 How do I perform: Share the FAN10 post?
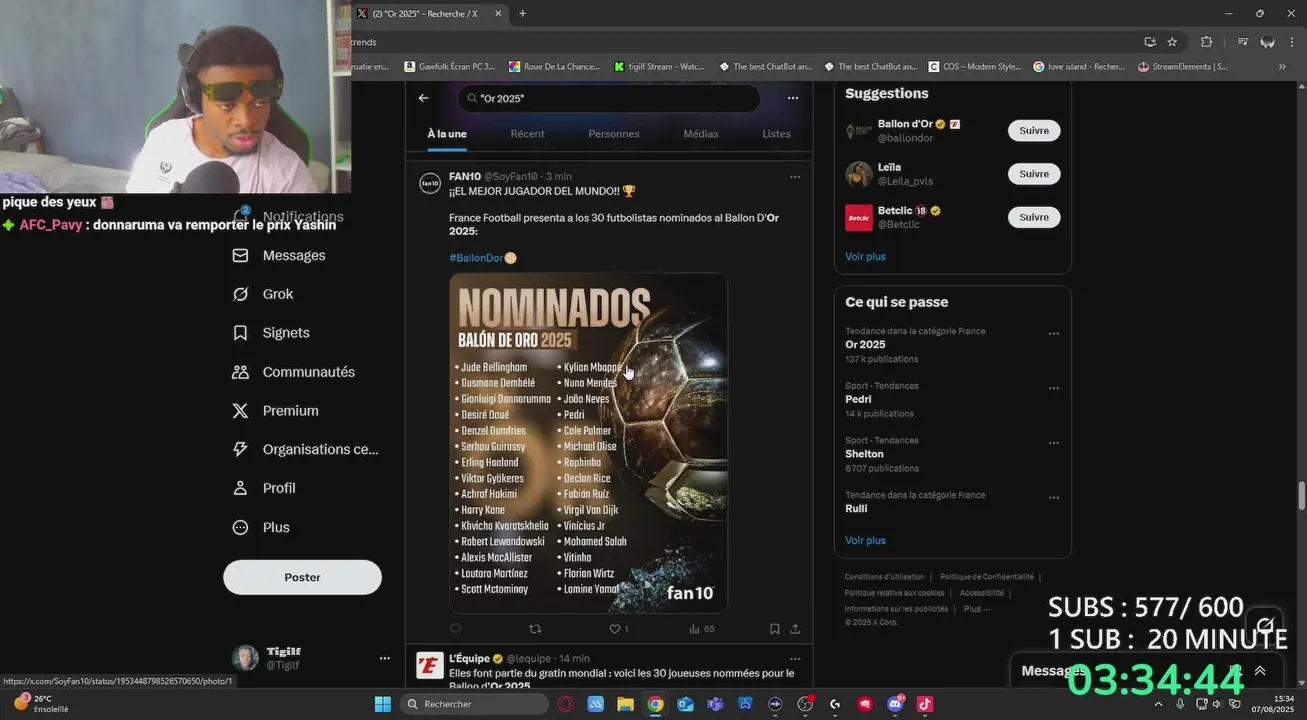pyautogui.click(x=795, y=629)
